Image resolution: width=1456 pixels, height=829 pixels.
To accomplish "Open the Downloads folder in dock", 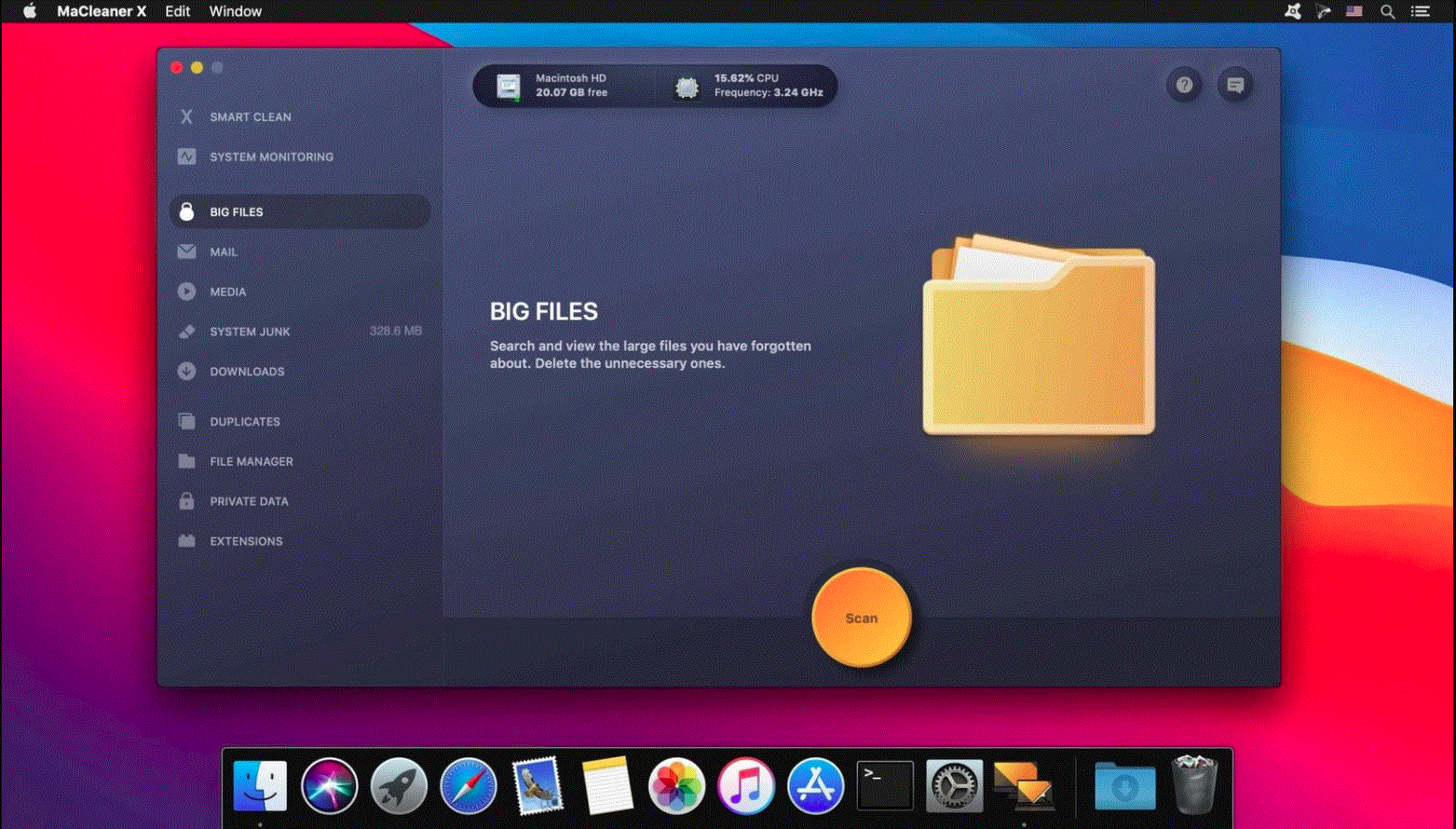I will coord(1124,786).
